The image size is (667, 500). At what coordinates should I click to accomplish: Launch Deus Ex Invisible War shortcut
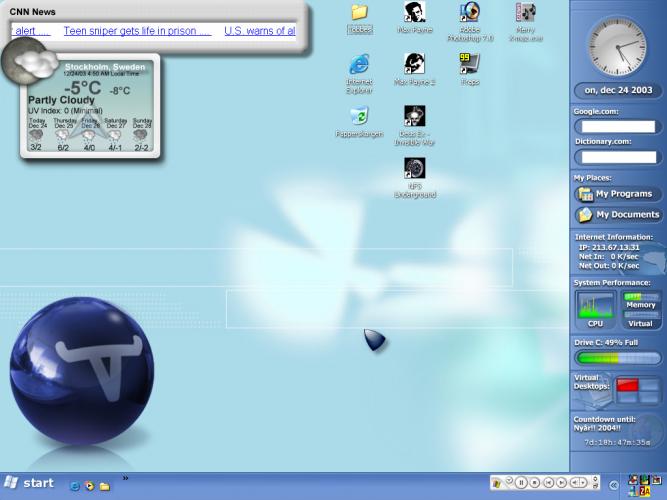pyautogui.click(x=414, y=117)
